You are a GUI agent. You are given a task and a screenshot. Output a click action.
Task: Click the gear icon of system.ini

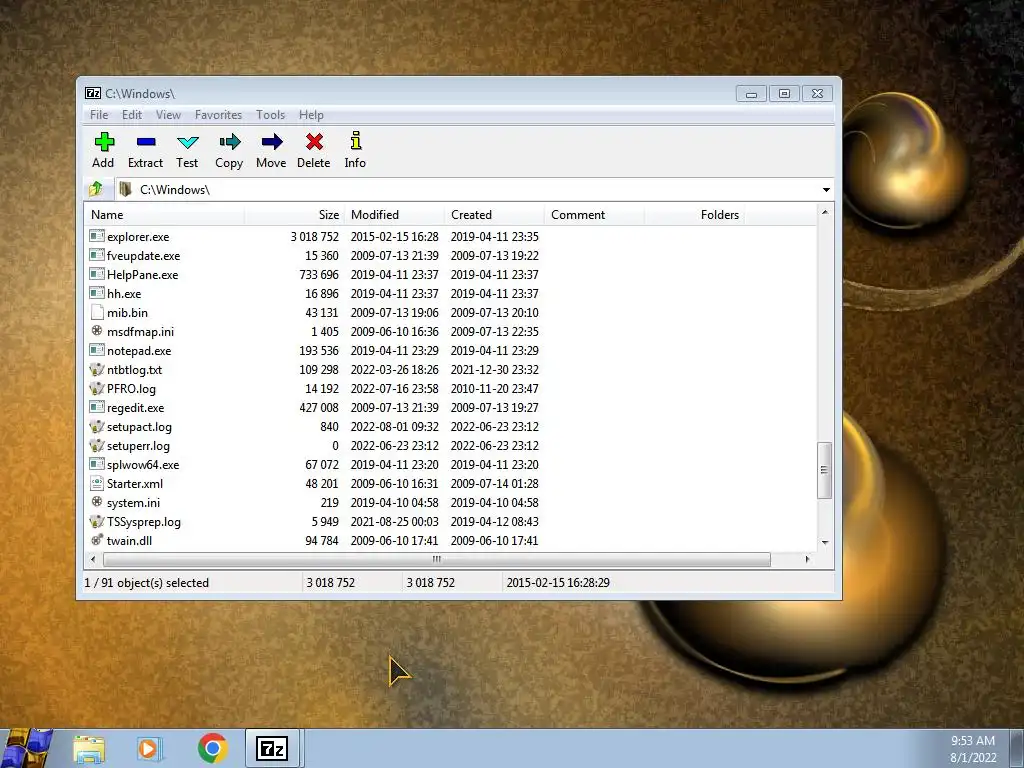click(97, 502)
